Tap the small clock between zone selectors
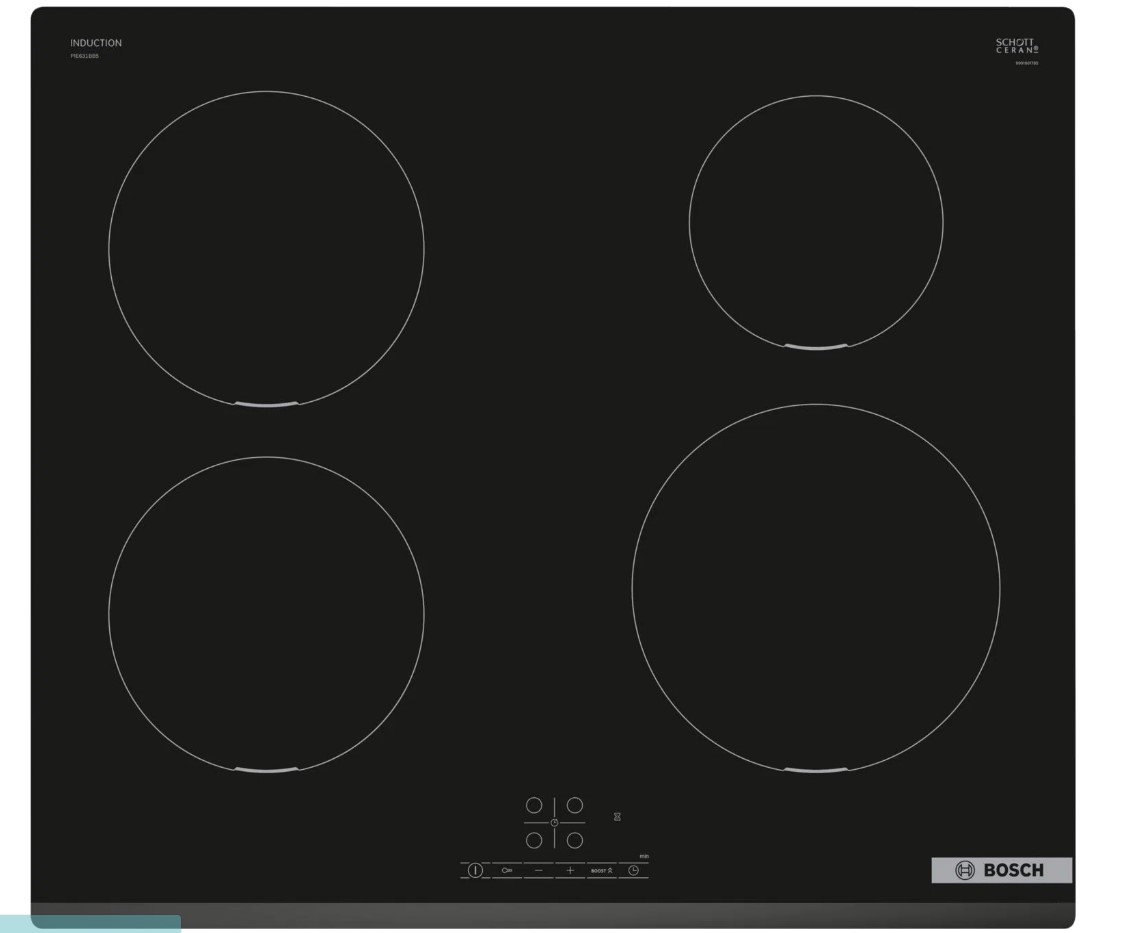This screenshot has width=1123, height=933. click(554, 822)
